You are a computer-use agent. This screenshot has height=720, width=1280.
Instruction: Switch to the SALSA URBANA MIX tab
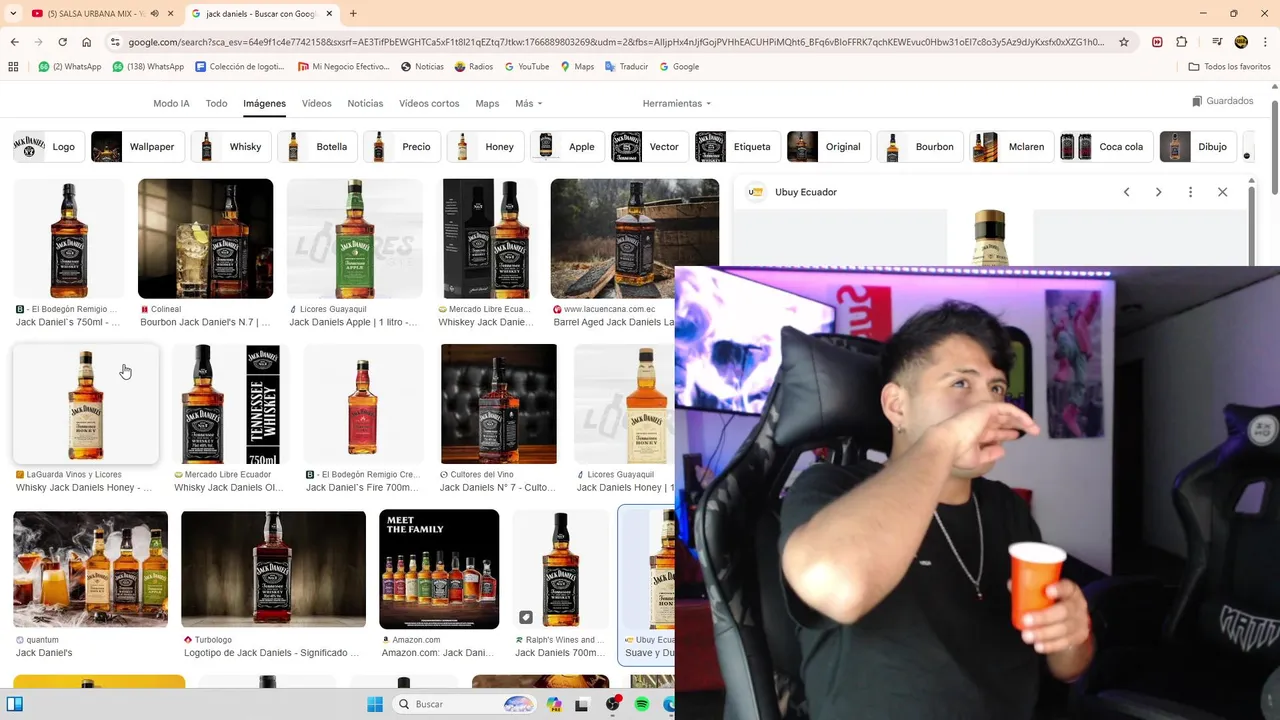point(95,13)
